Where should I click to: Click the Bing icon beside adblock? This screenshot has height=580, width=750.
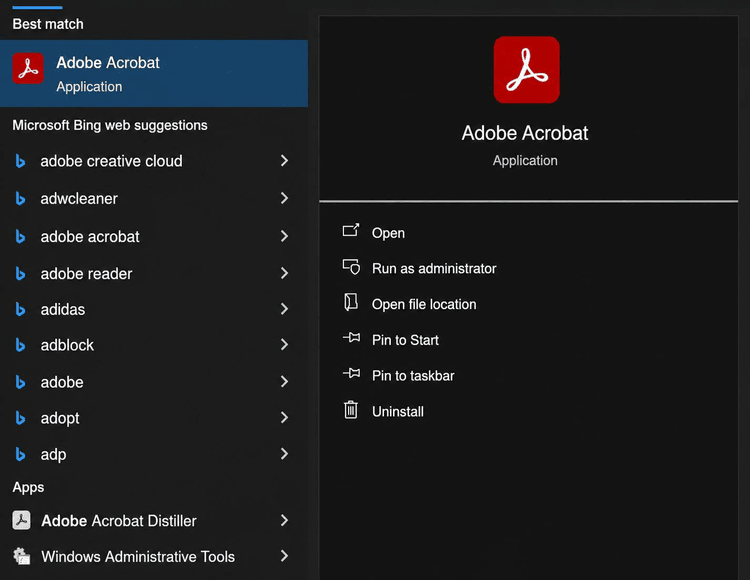(20, 345)
